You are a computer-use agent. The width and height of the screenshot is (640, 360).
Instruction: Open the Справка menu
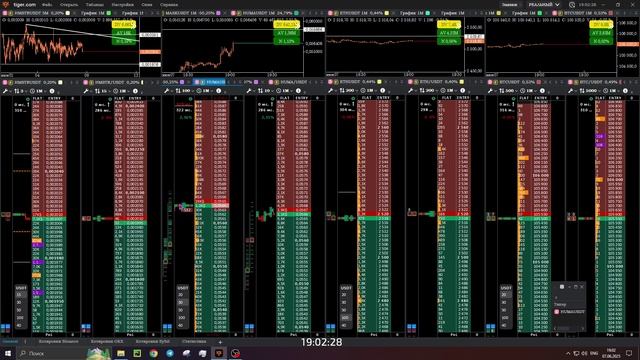(169, 4)
